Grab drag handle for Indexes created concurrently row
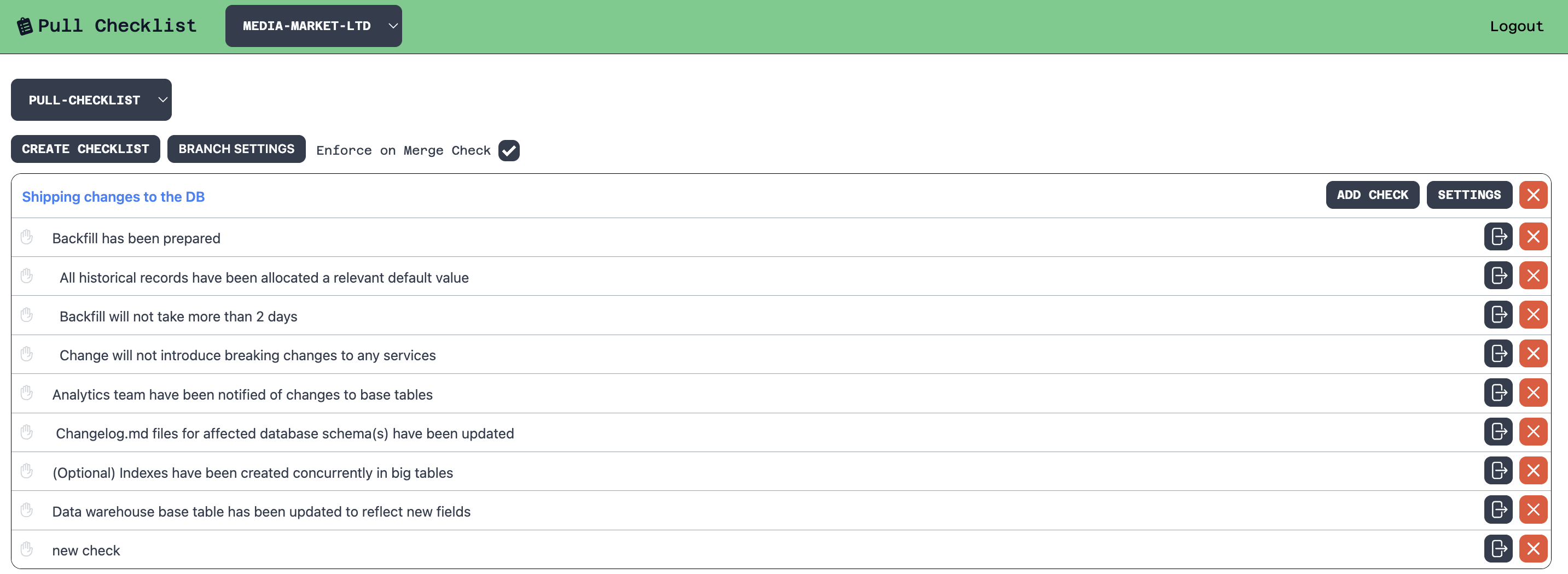The width and height of the screenshot is (1568, 574). (x=27, y=471)
